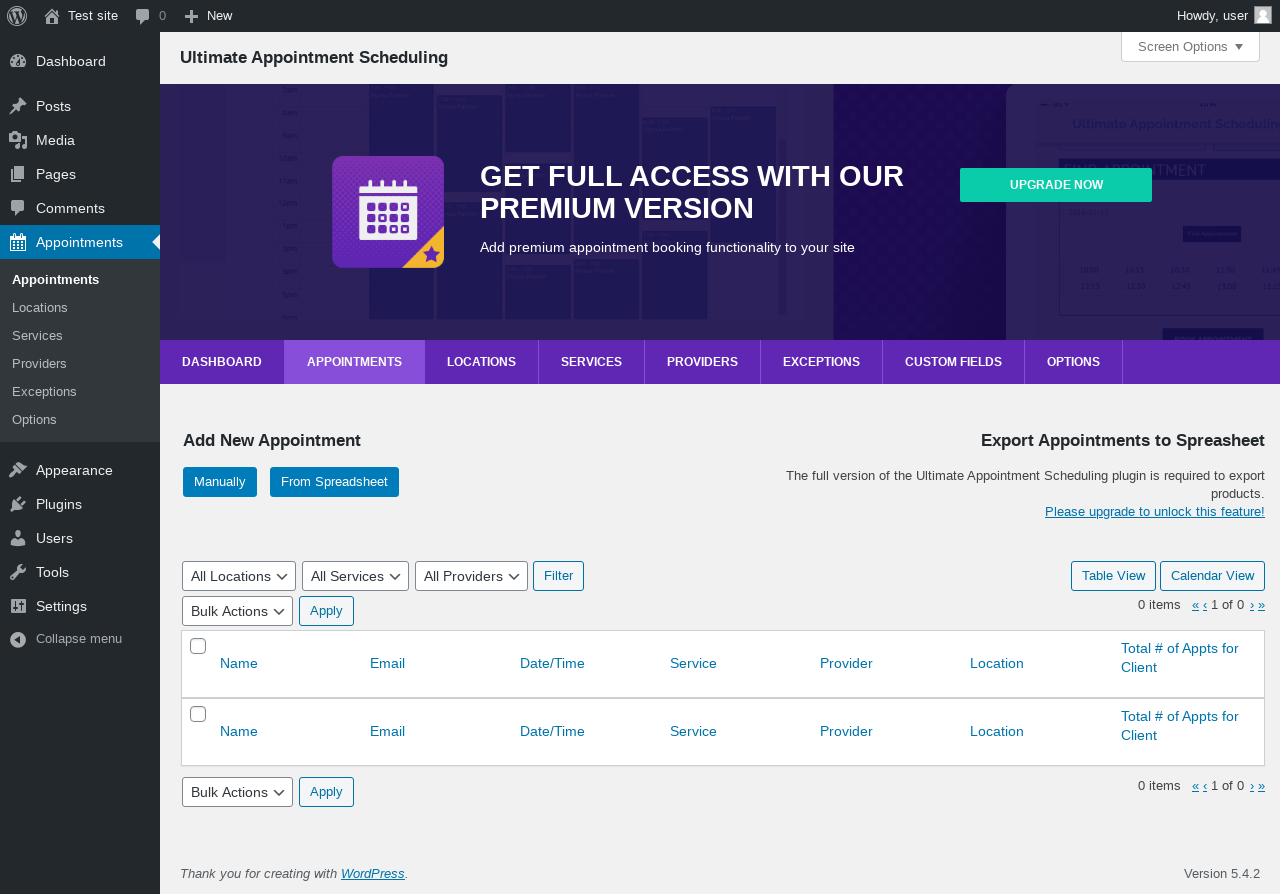This screenshot has height=894, width=1280.
Task: Click the Dashboard gauge icon in sidebar
Action: (18, 61)
